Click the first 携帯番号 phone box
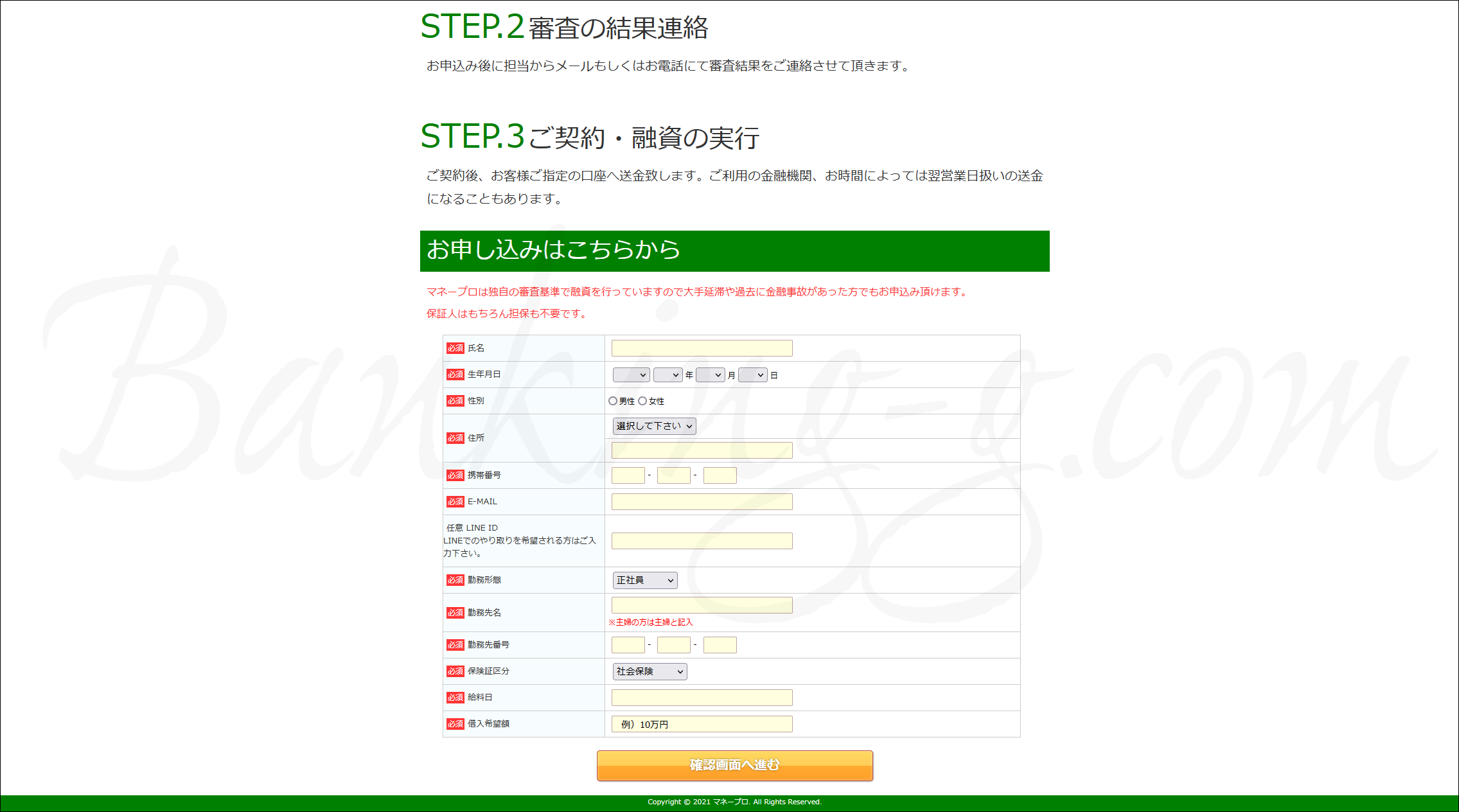Image resolution: width=1459 pixels, height=812 pixels. pyautogui.click(x=628, y=475)
